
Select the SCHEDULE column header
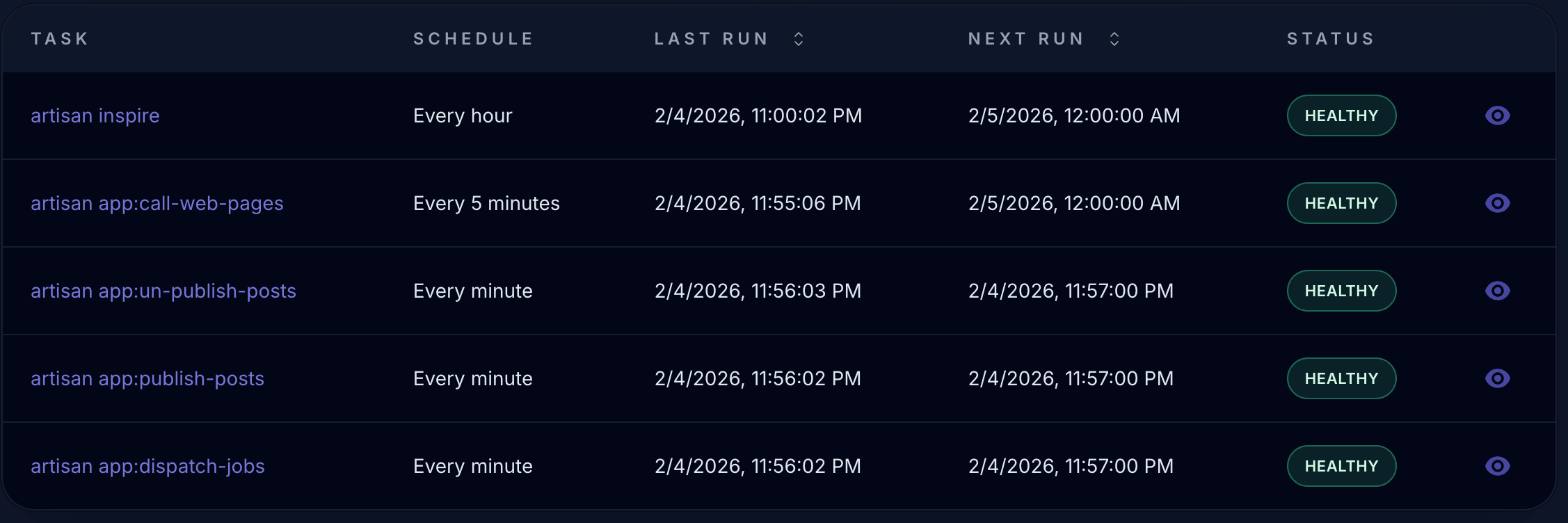coord(473,38)
